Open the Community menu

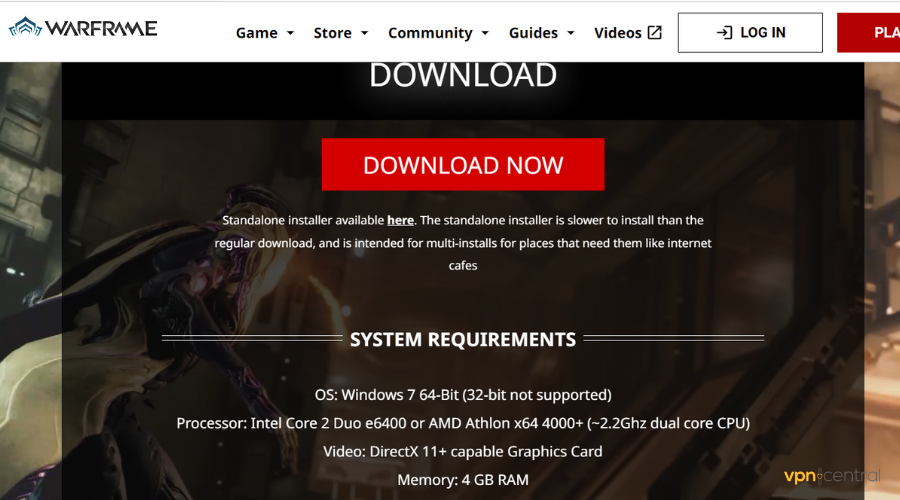(x=430, y=33)
